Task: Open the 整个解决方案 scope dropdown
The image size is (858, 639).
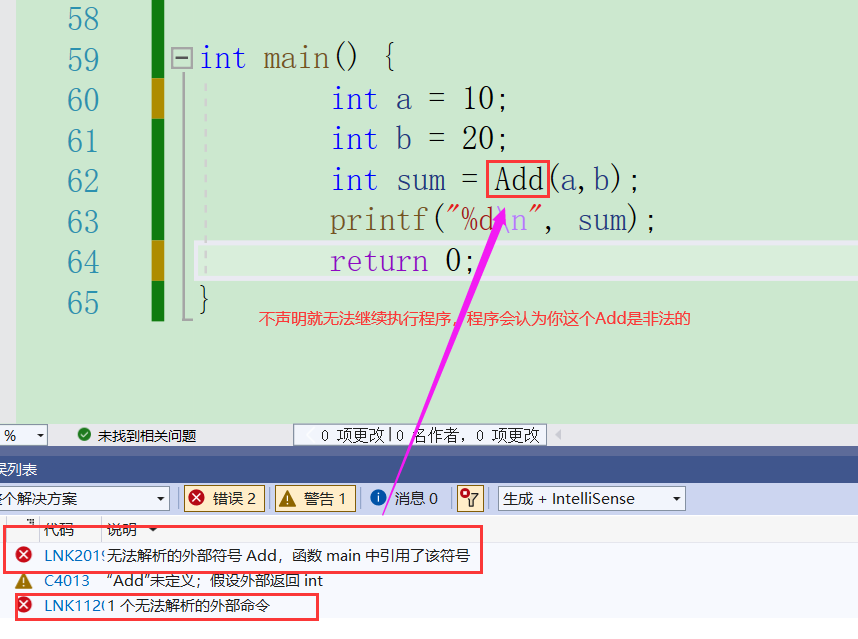Action: 162,498
